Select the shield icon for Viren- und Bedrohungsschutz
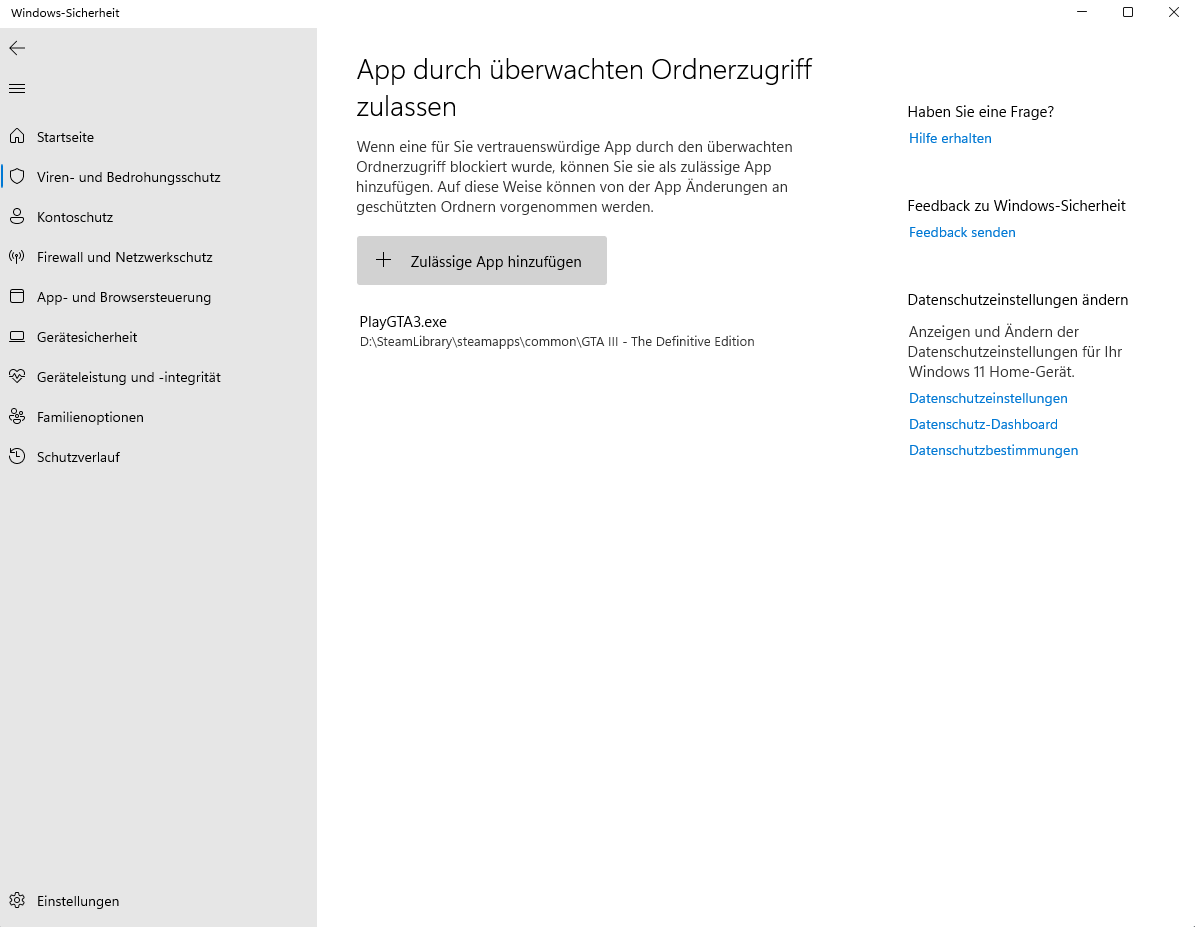The image size is (1195, 927). (x=17, y=176)
